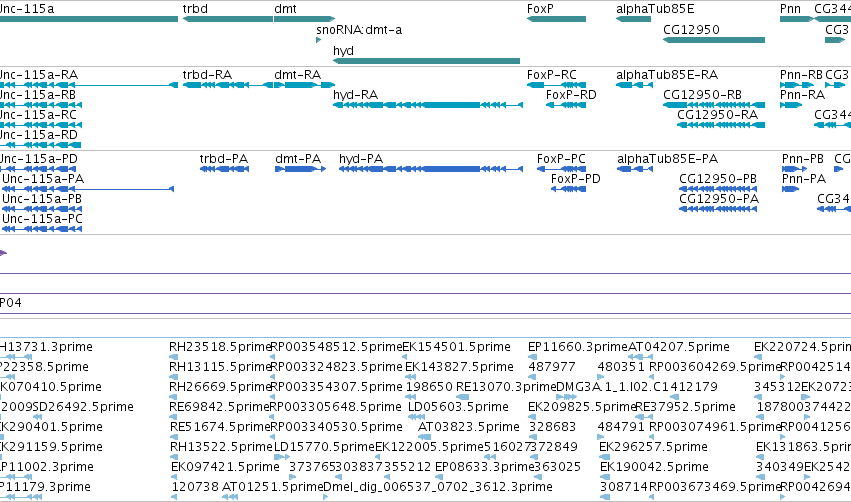Viewport: 851px width, 502px height.
Task: Select the 487977 feature label
Action: [552, 367]
